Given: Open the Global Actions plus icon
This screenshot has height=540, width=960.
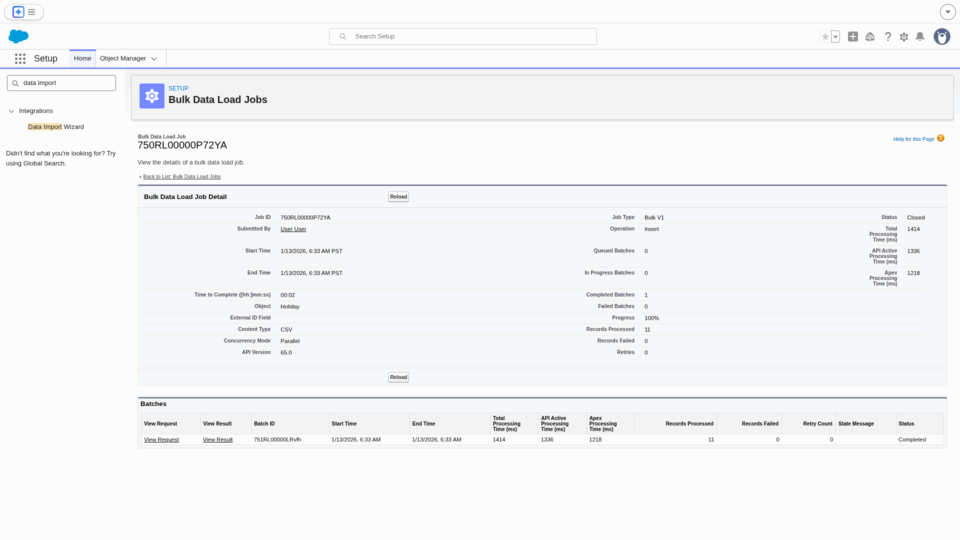Looking at the screenshot, I should [x=853, y=36].
